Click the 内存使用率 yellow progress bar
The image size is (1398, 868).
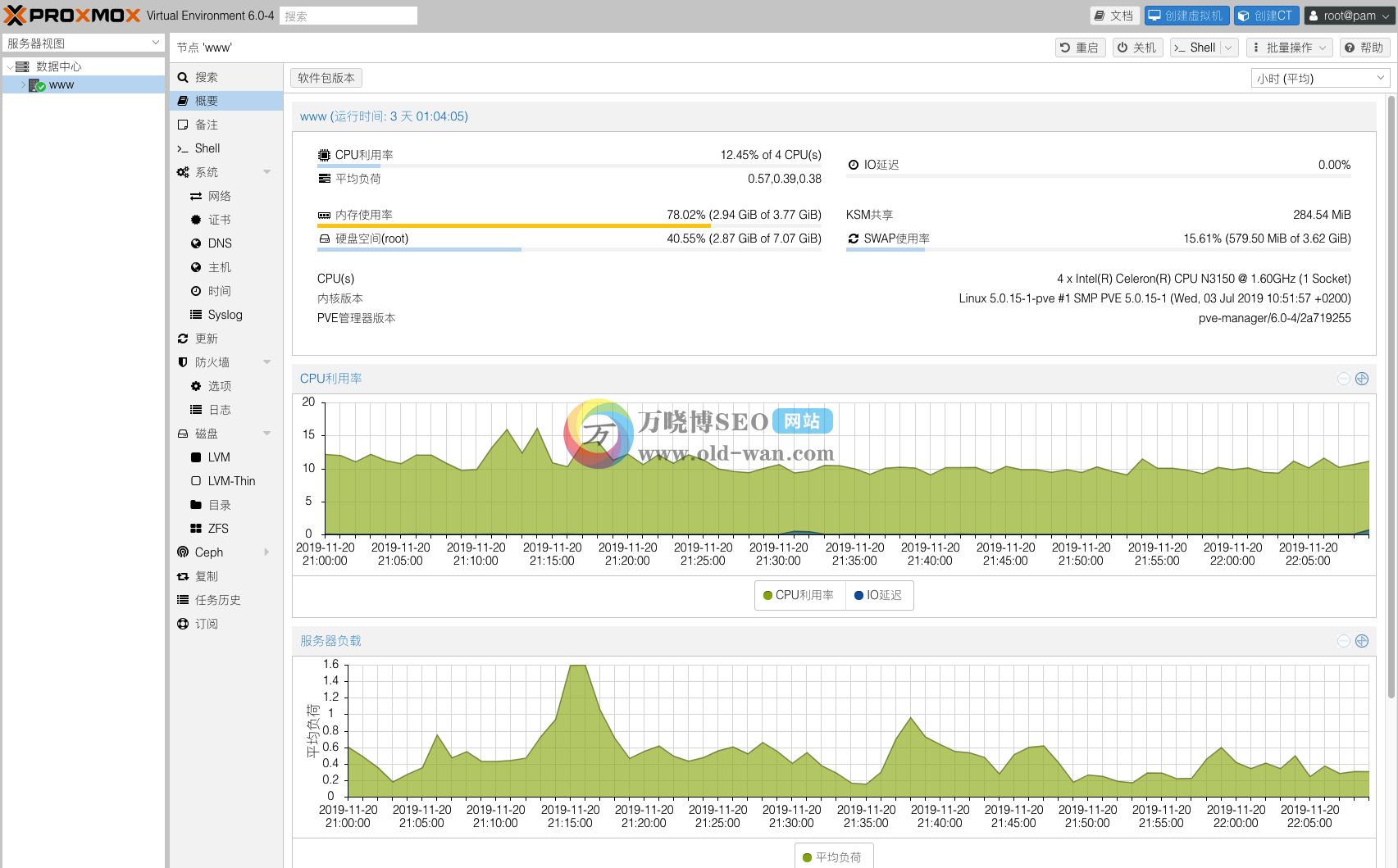click(x=569, y=225)
